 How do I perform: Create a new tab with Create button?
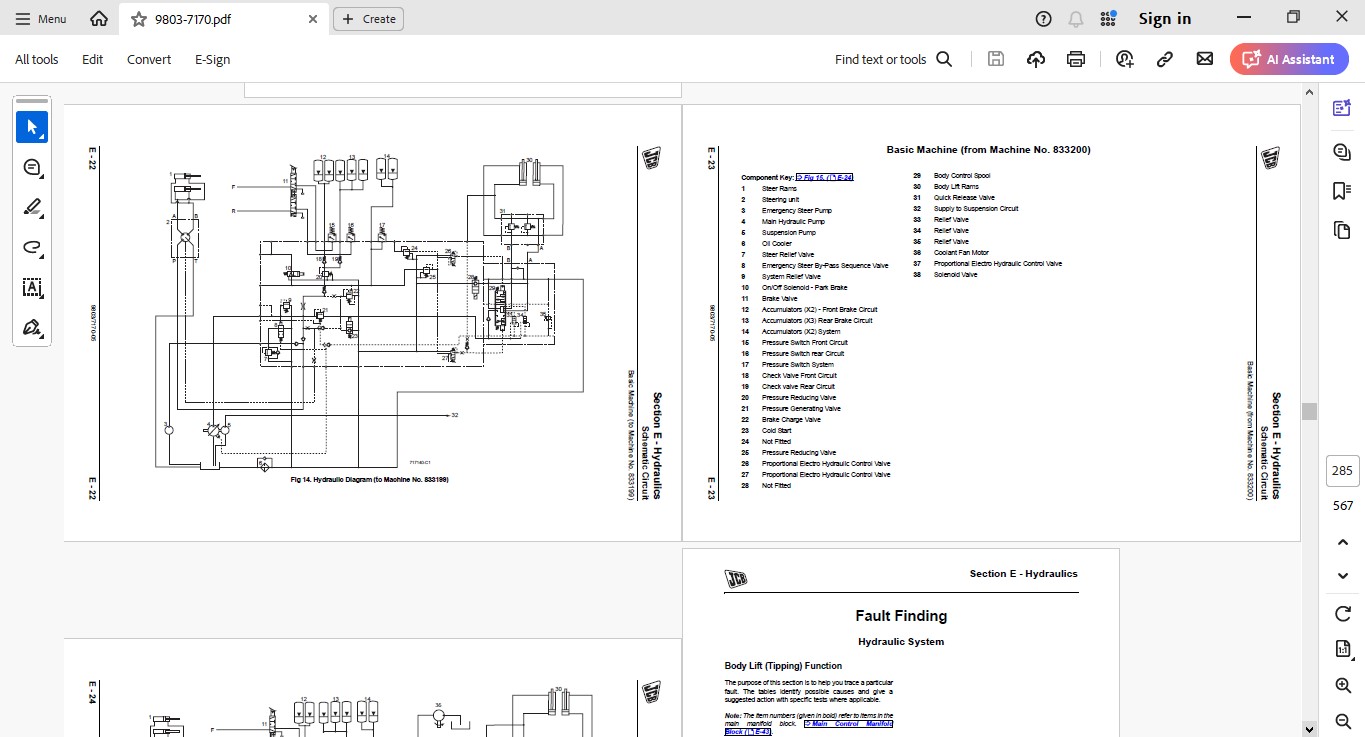tap(368, 19)
